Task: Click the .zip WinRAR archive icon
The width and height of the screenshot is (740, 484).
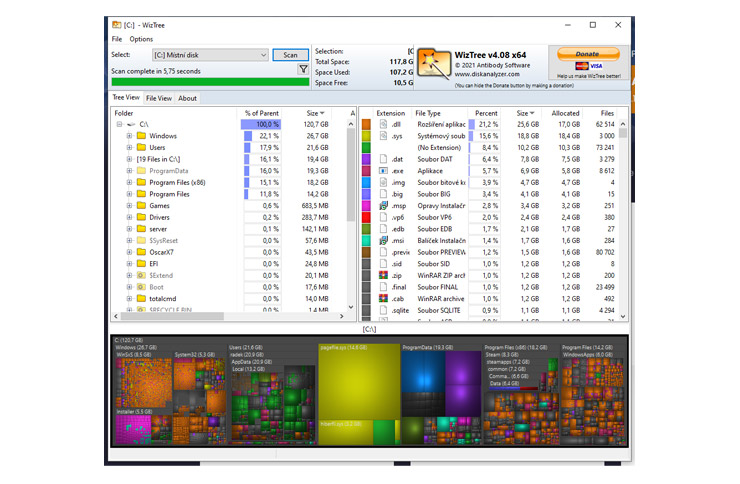Action: (x=383, y=275)
